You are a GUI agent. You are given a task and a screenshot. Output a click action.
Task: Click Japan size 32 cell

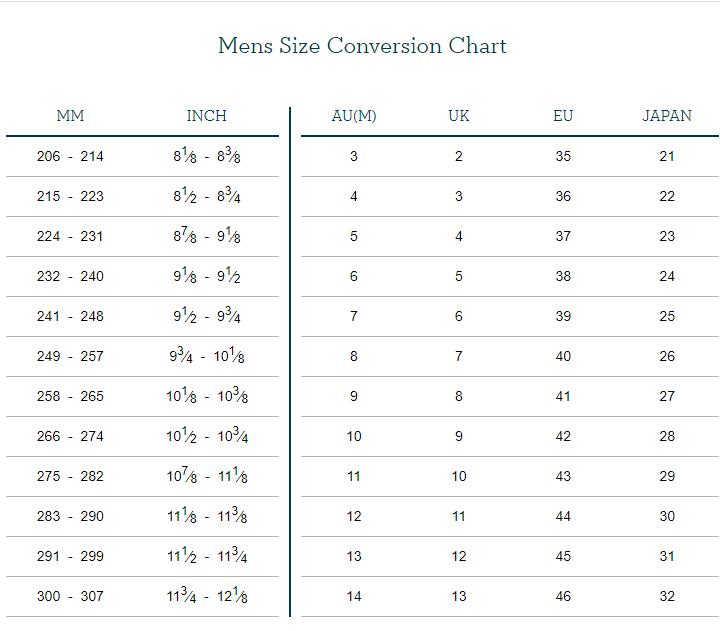tap(666, 597)
